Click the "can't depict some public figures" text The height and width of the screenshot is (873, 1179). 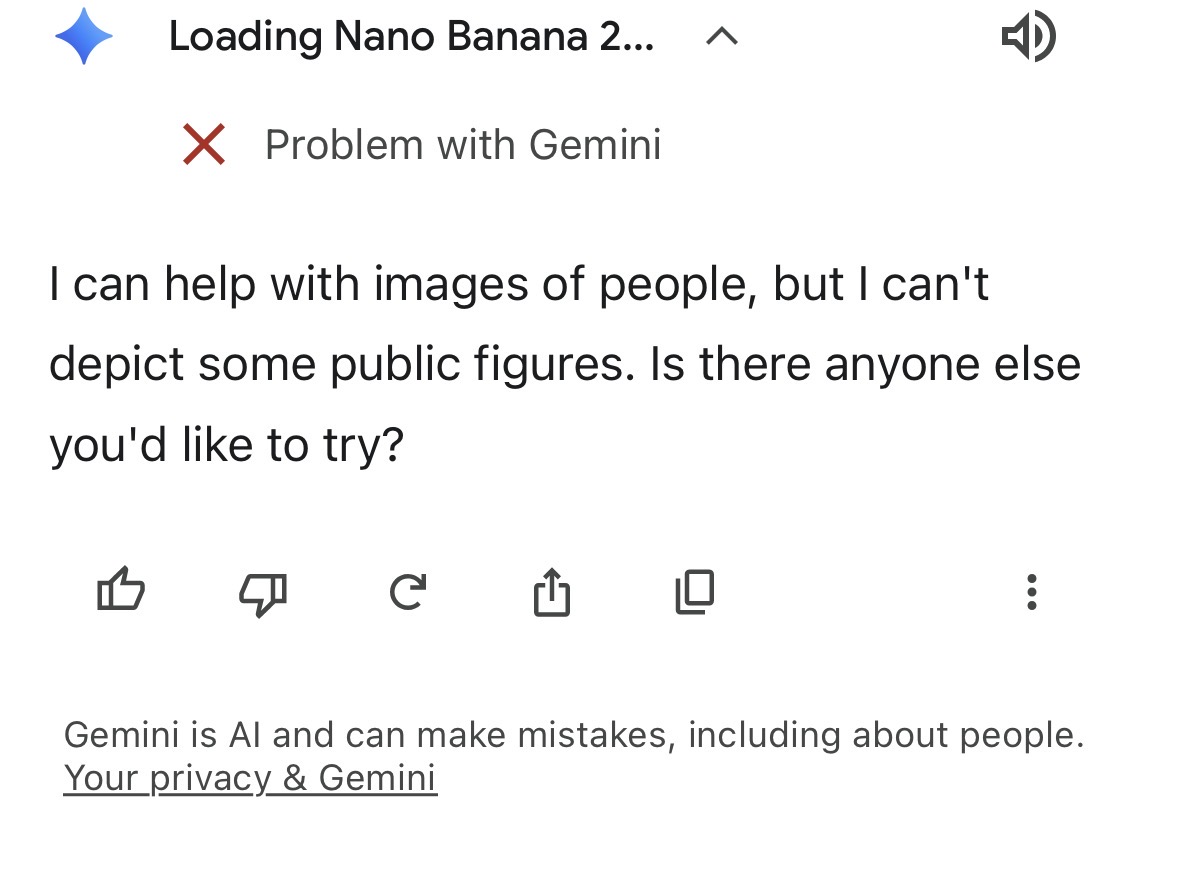tap(340, 364)
